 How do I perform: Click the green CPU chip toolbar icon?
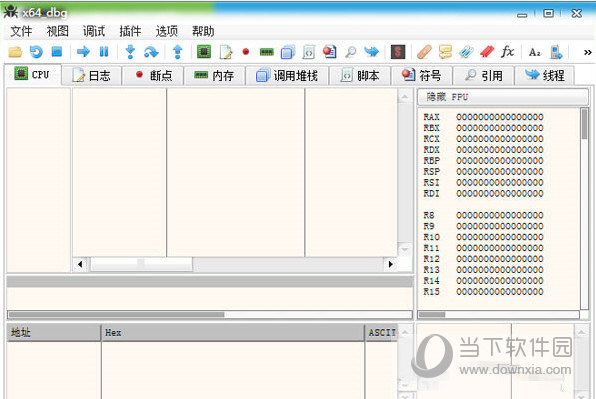(204, 52)
